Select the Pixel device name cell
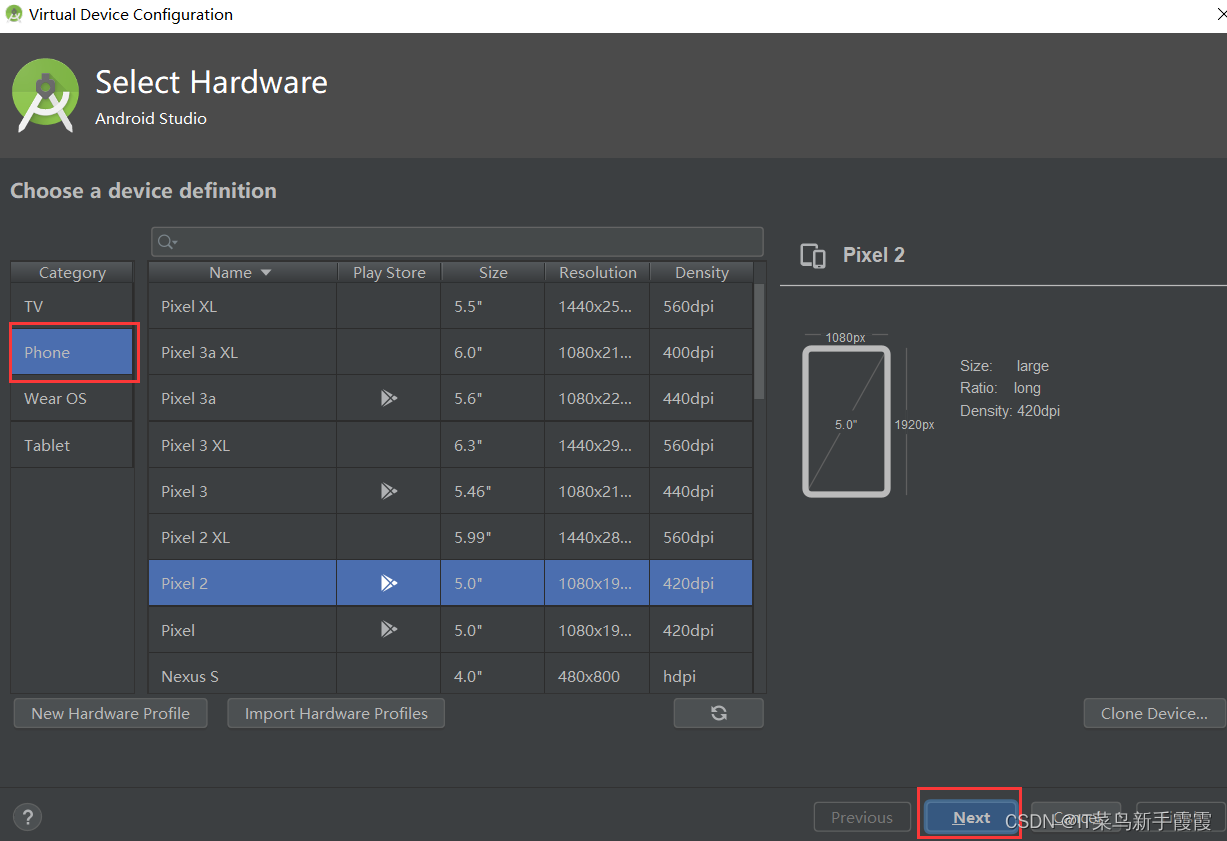The image size is (1227, 841). [242, 630]
